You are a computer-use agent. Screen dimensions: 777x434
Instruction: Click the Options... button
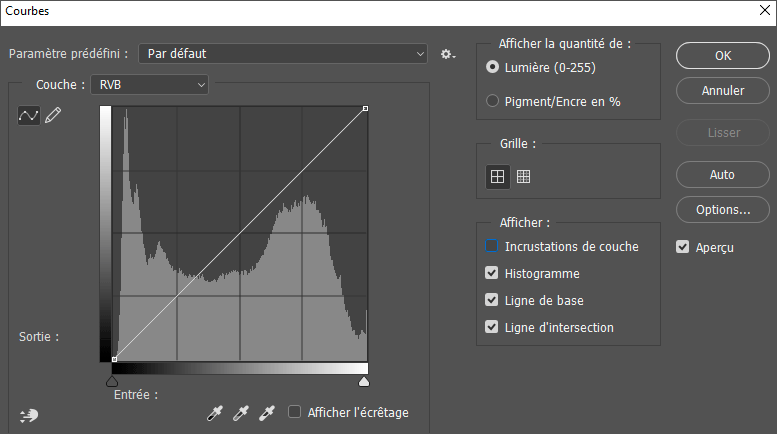[722, 210]
